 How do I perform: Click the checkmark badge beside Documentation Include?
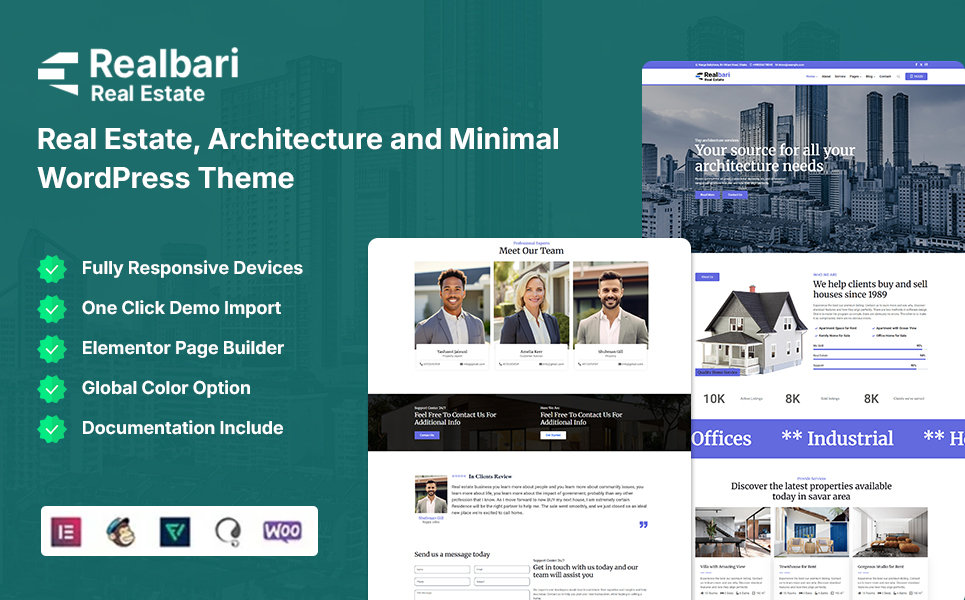click(51, 429)
